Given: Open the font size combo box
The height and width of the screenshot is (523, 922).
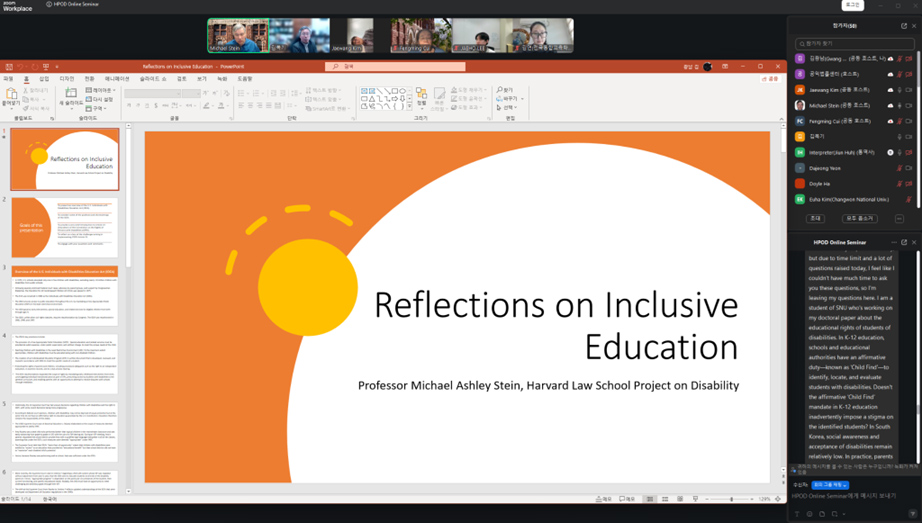Looking at the screenshot, I should click(192, 94).
